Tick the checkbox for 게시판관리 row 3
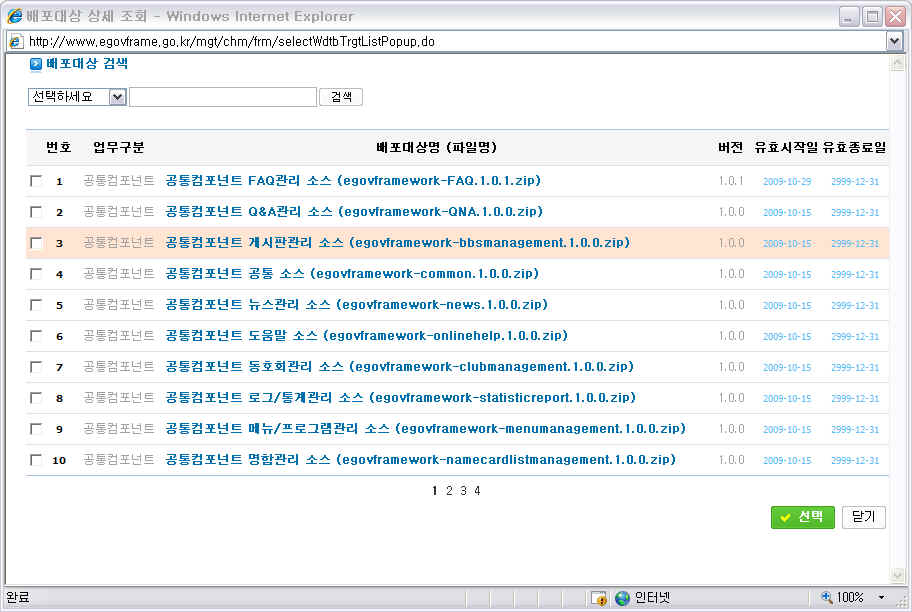This screenshot has width=912, height=612. pyautogui.click(x=36, y=243)
